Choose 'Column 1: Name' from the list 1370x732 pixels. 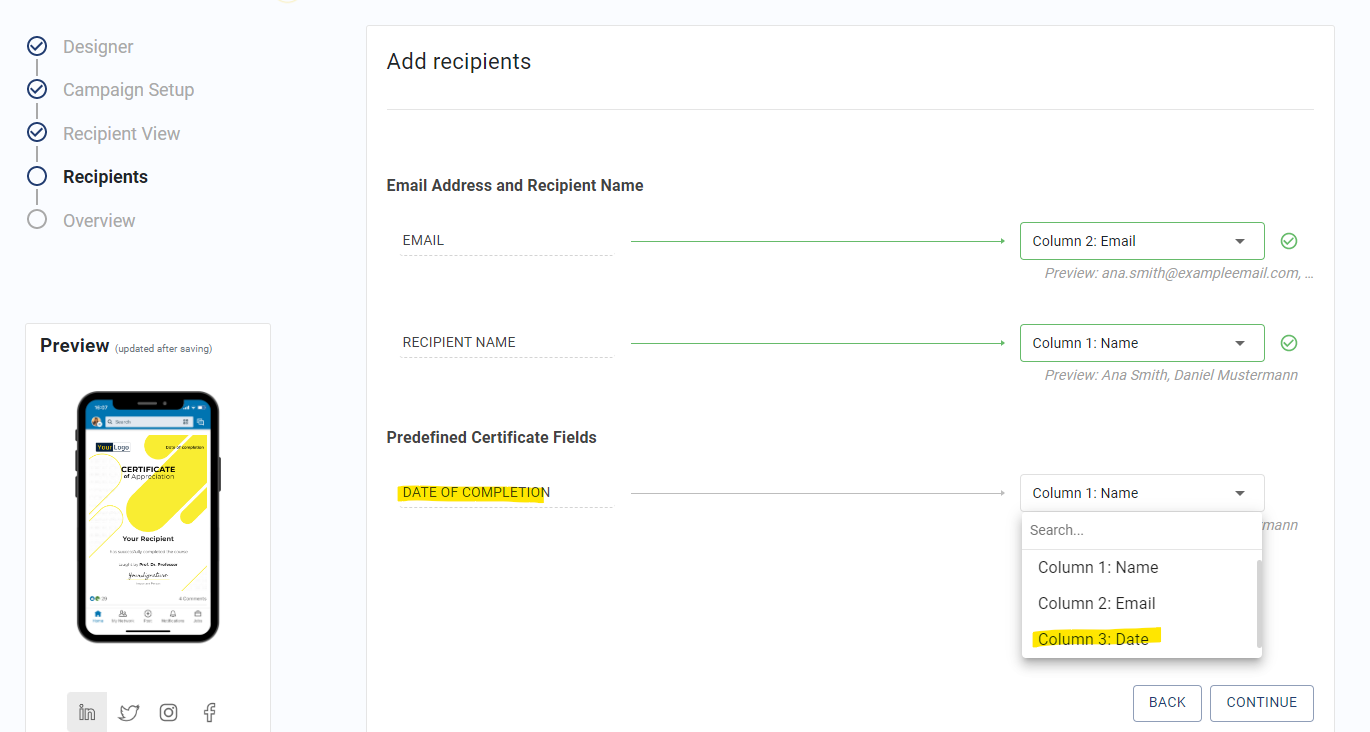pyautogui.click(x=1097, y=567)
